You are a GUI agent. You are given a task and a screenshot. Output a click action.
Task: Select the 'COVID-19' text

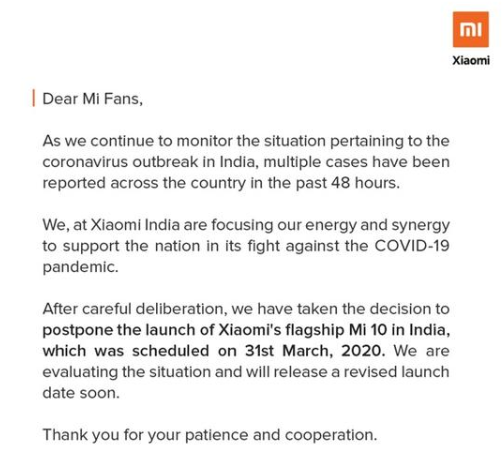[x=412, y=246]
